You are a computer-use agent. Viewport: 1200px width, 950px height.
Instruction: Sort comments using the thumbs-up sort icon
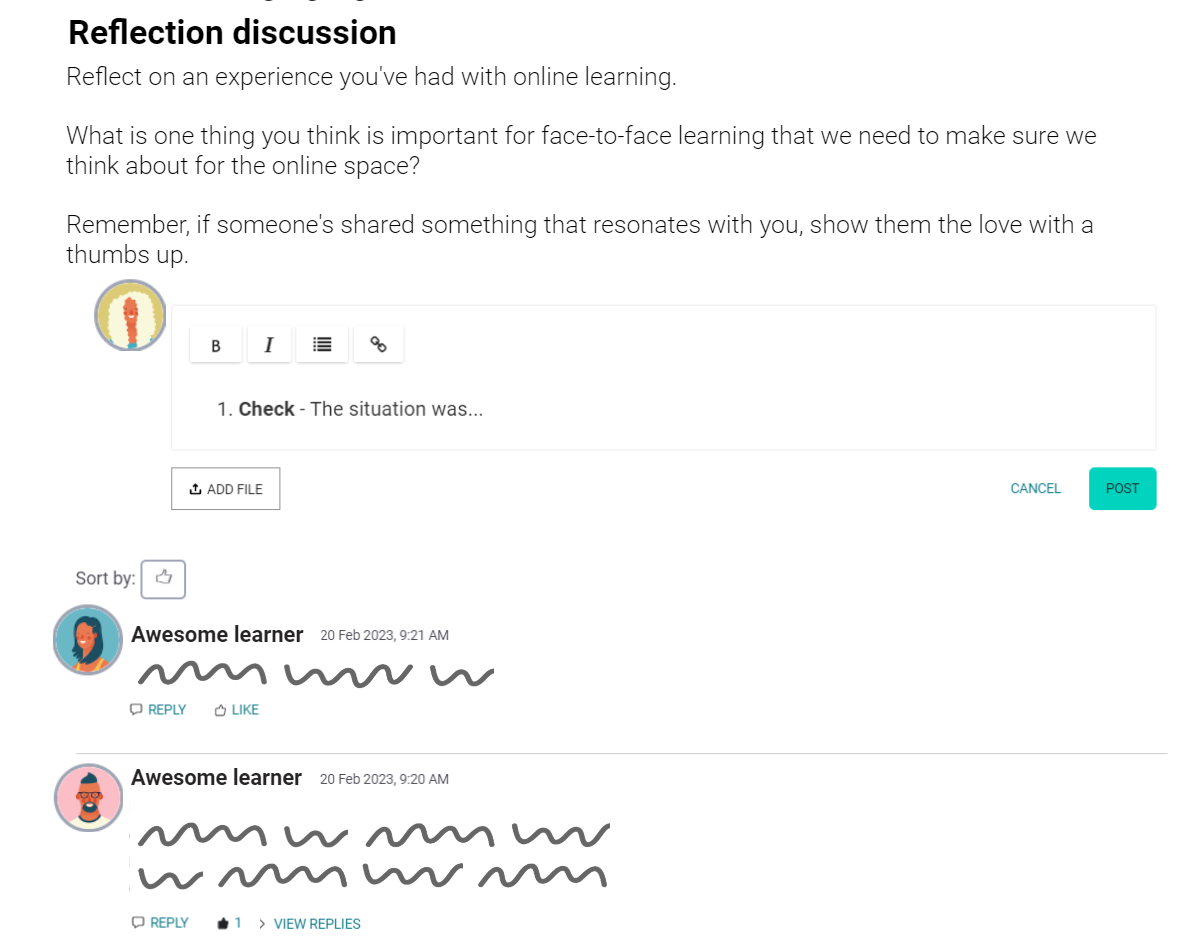tap(163, 578)
